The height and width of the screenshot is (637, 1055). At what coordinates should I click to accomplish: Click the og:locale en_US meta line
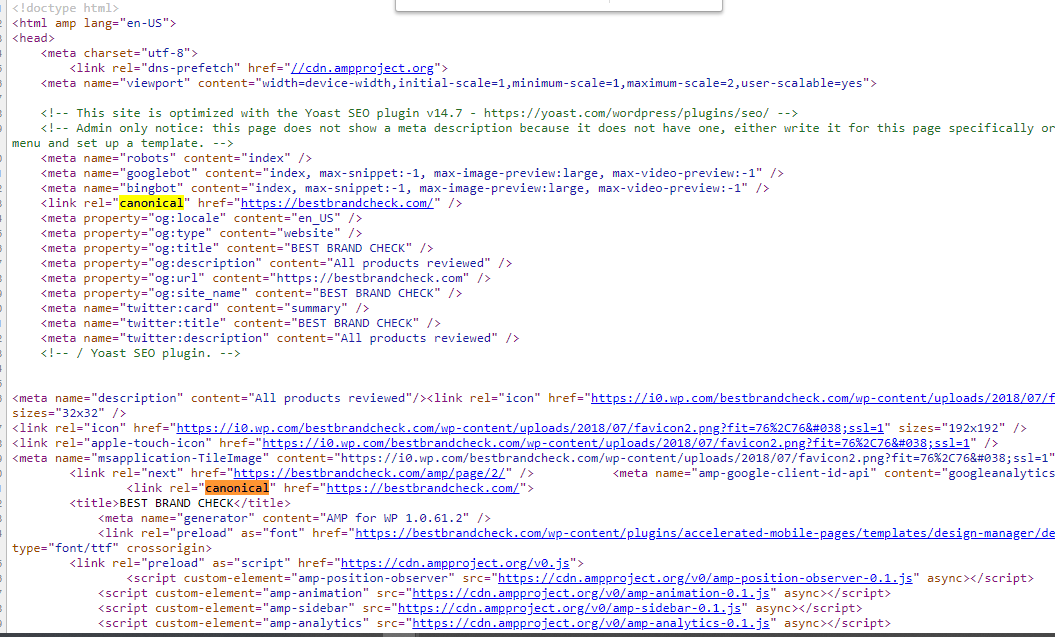[201, 218]
